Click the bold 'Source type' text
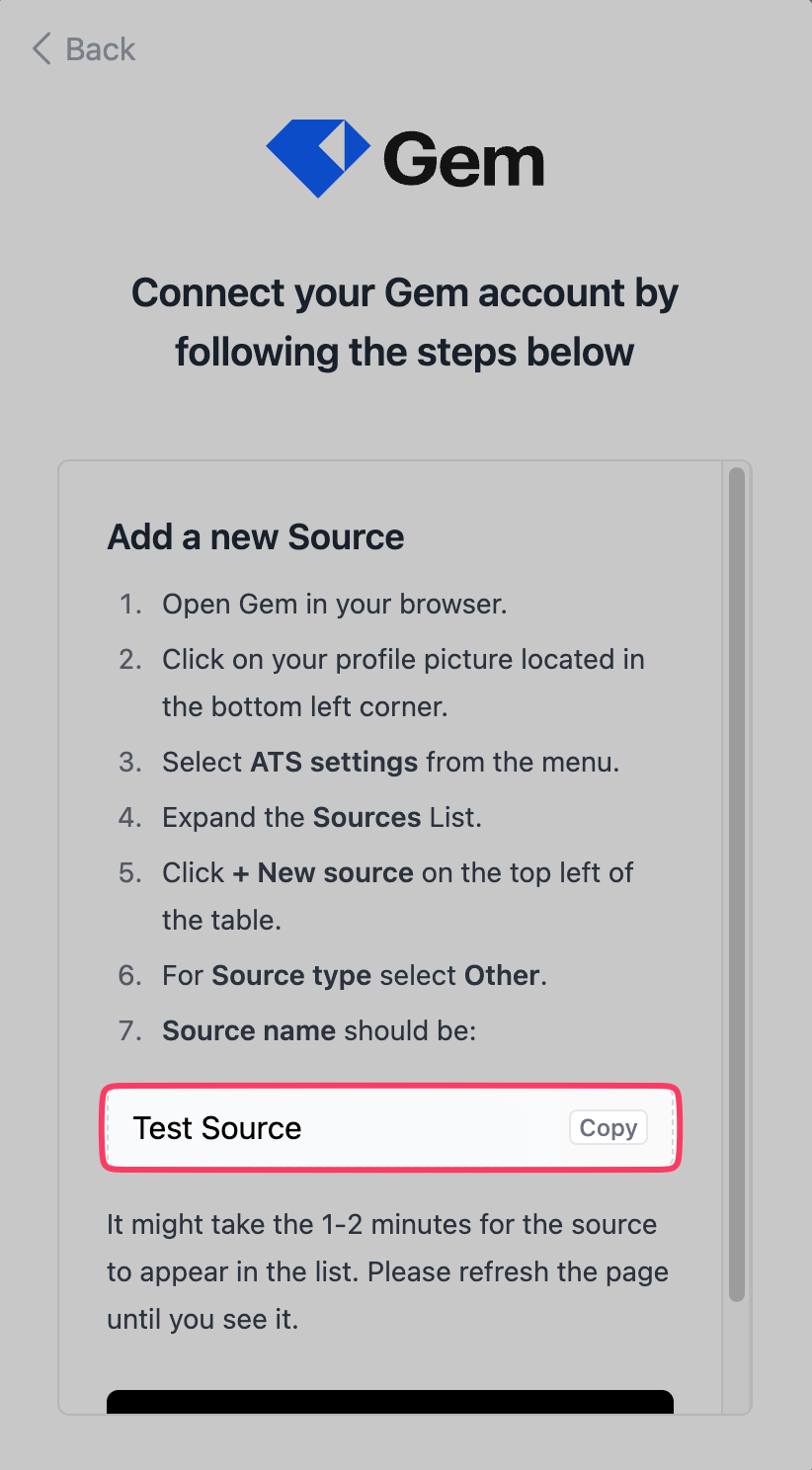Screen dimensions: 812x1470 [290, 975]
